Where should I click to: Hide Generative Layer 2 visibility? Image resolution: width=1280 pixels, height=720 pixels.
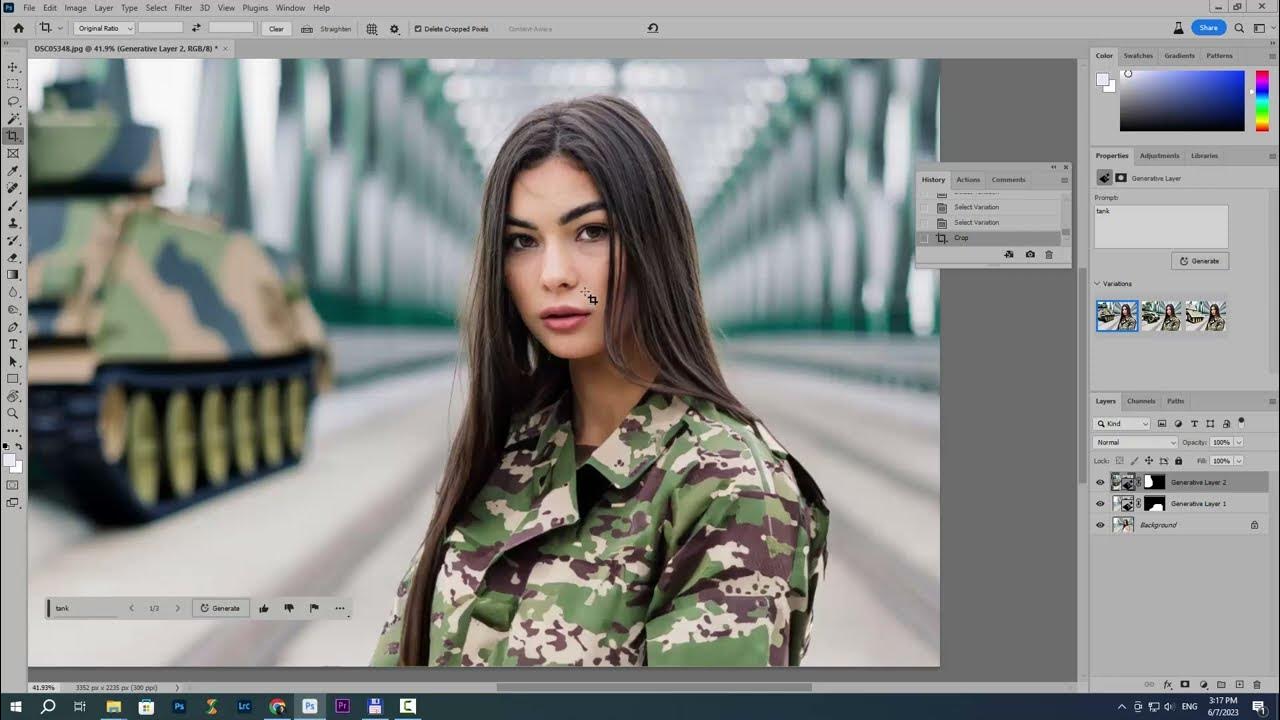(x=1100, y=482)
